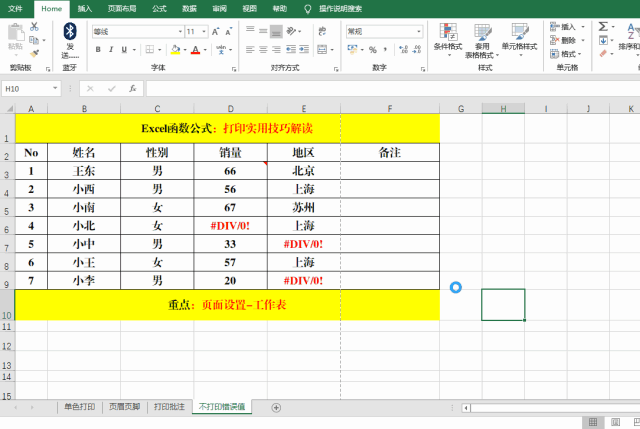640x429 pixels.
Task: Expand the fill color dropdown arrow
Action: (185, 50)
